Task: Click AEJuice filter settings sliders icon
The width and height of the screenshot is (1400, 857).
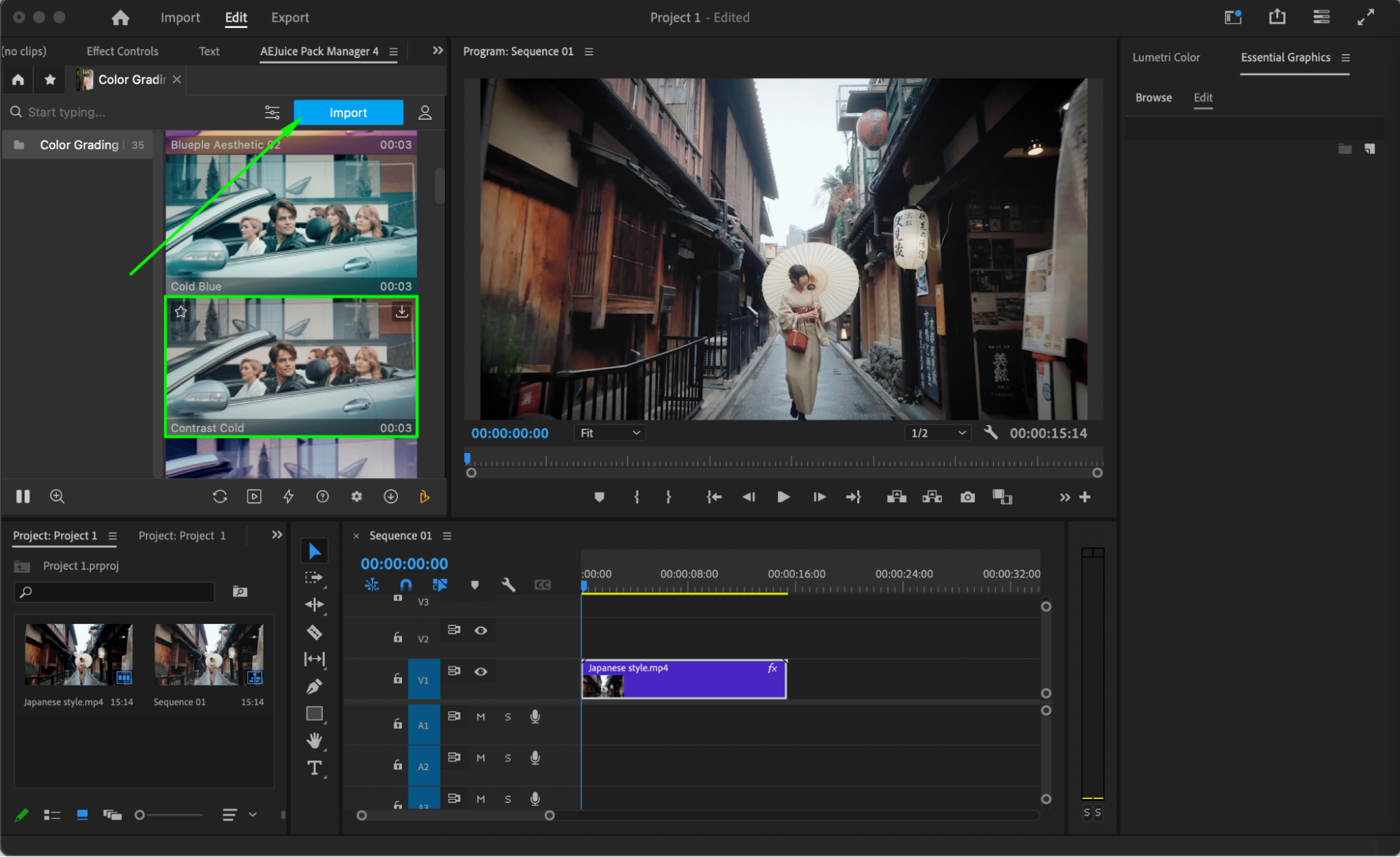Action: pos(272,113)
